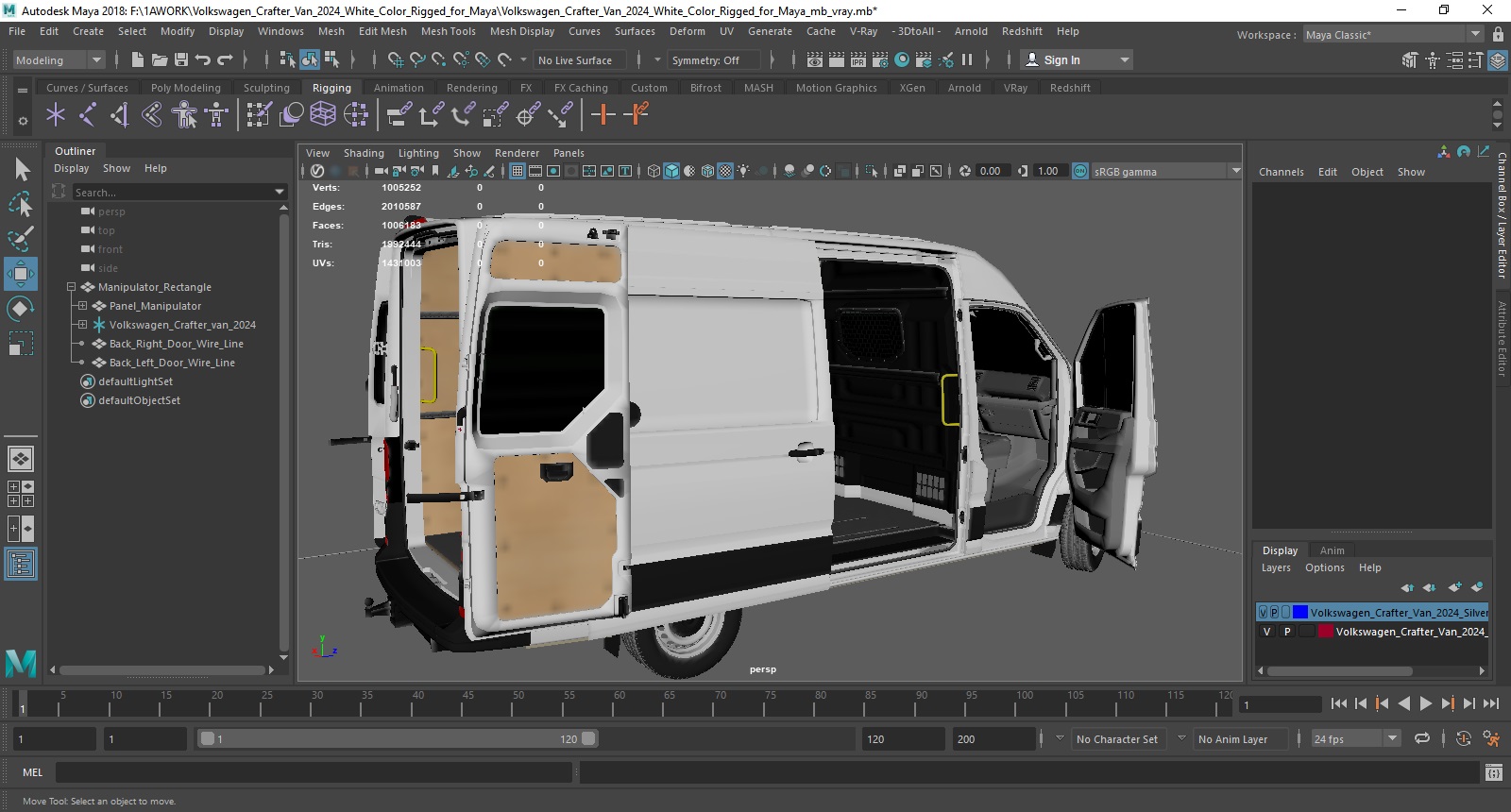Click the Set Key plus shelf icon
The width and height of the screenshot is (1511, 812).
click(603, 115)
